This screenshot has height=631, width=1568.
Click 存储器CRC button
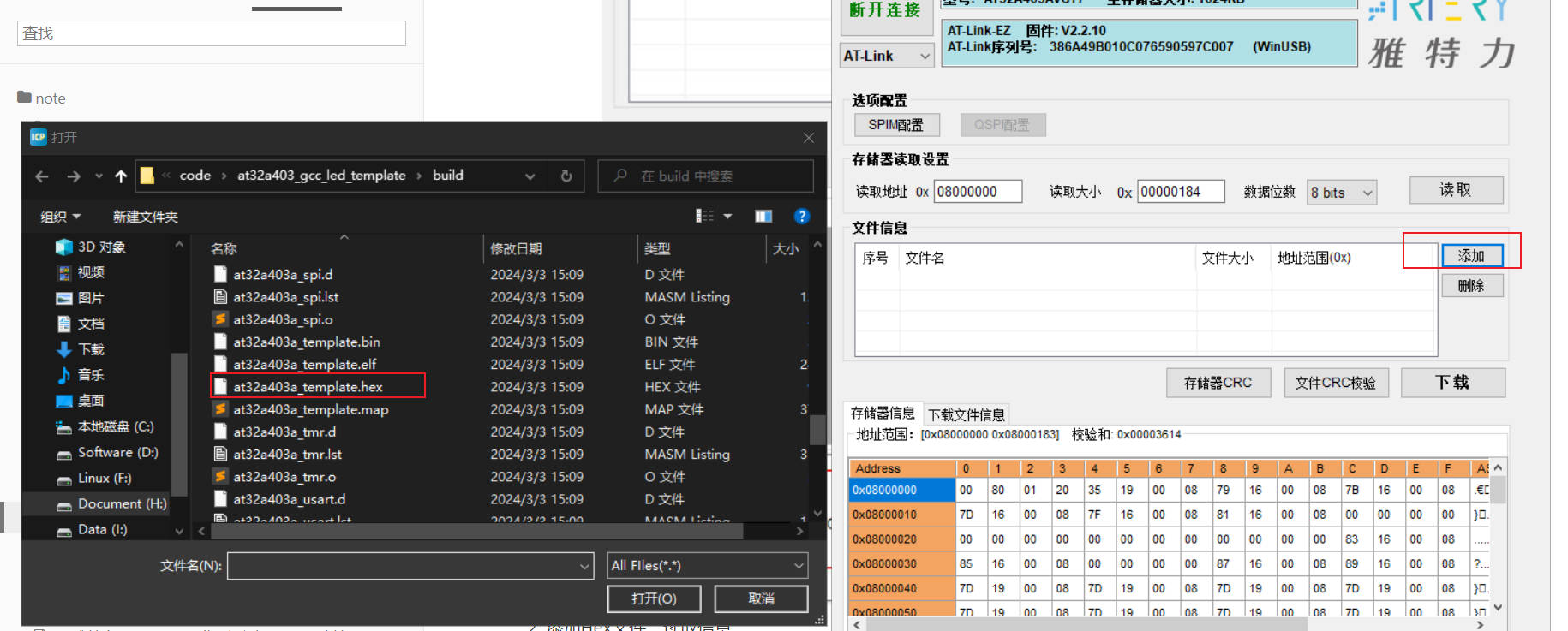1218,383
